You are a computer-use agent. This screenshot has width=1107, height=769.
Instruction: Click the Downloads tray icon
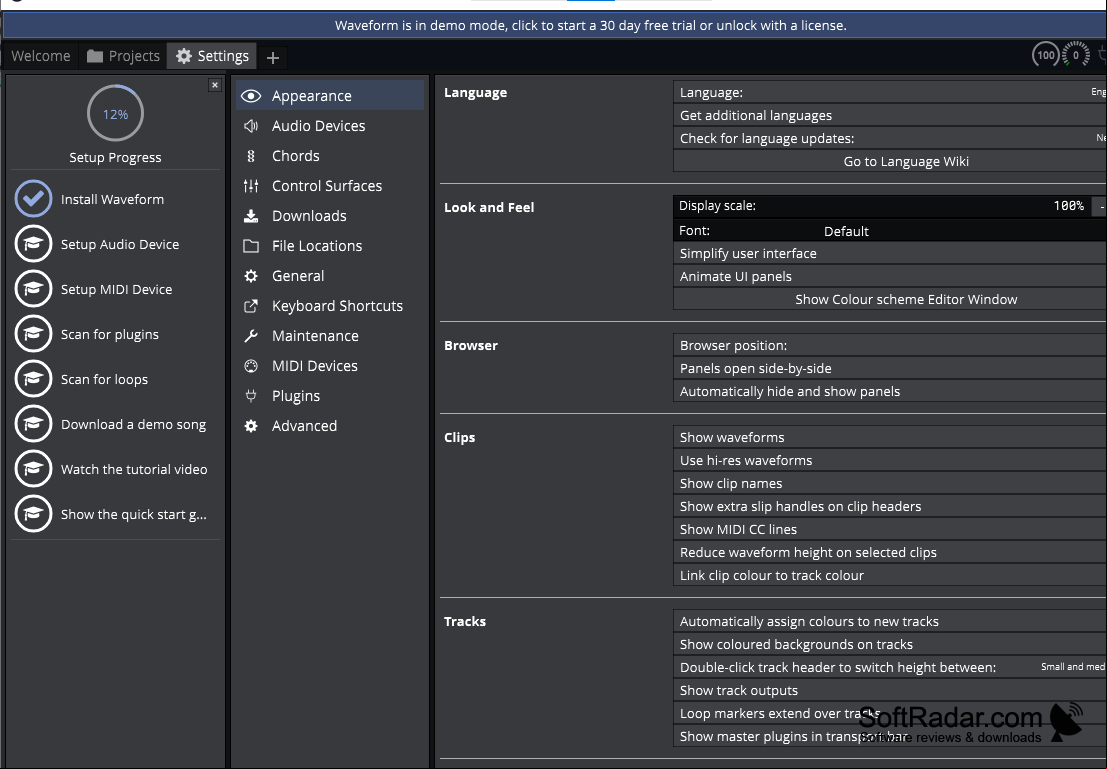tap(251, 216)
